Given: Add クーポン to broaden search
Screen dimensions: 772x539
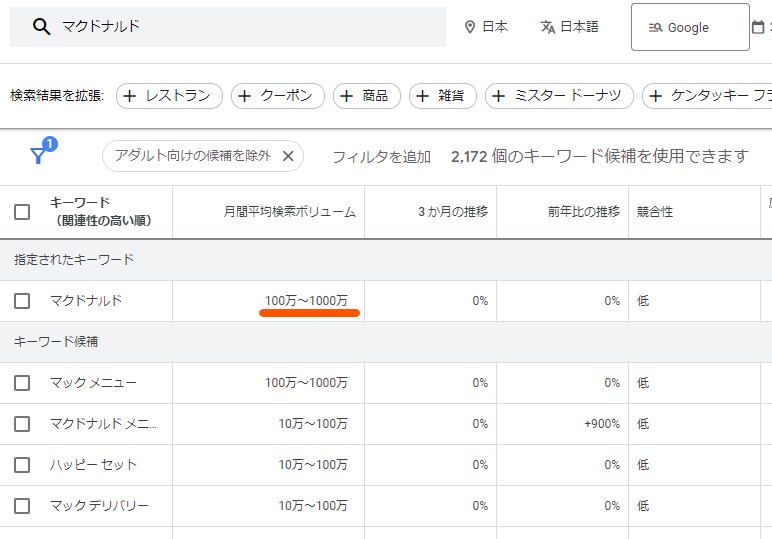Looking at the screenshot, I should [x=278, y=95].
